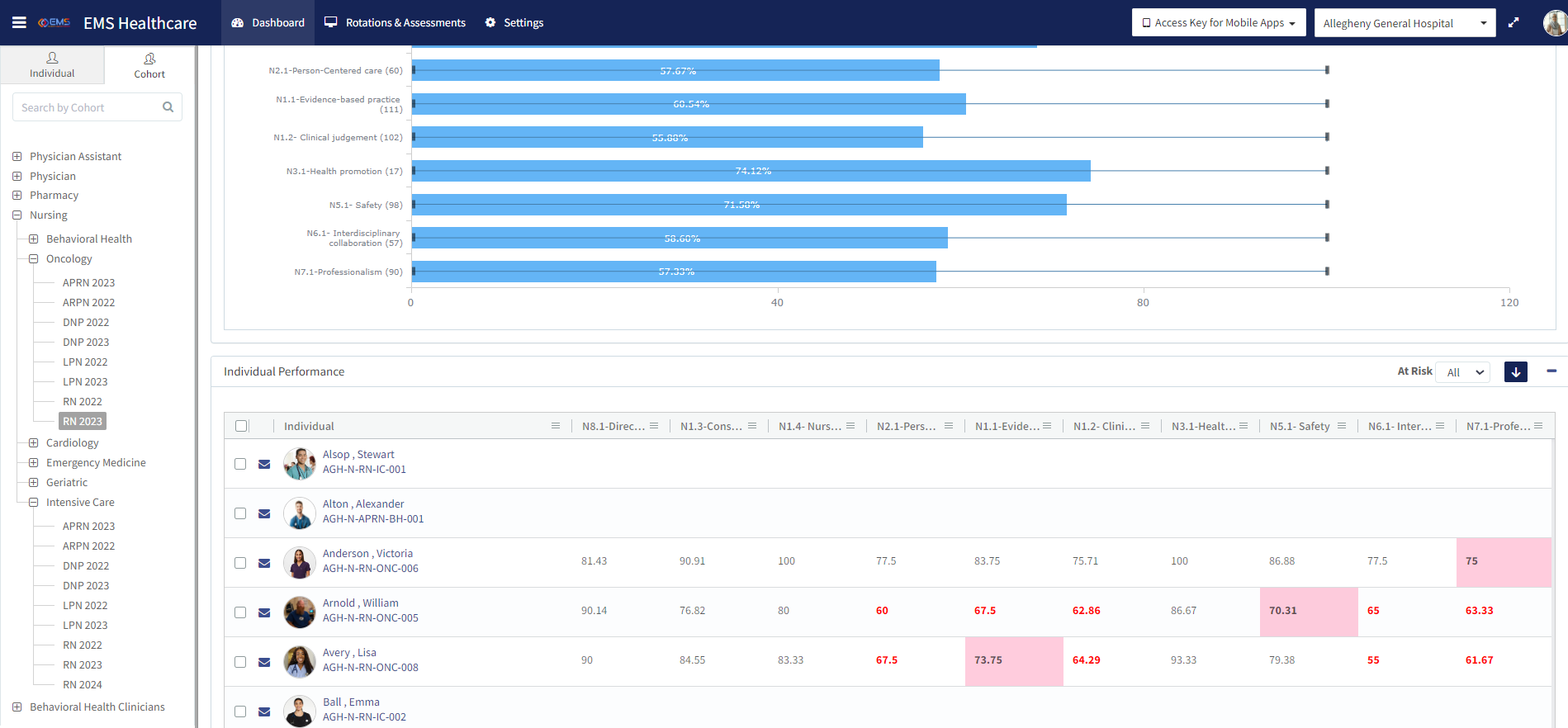1568x728 pixels.
Task: Expand the Cardiology tree node
Action: click(34, 443)
